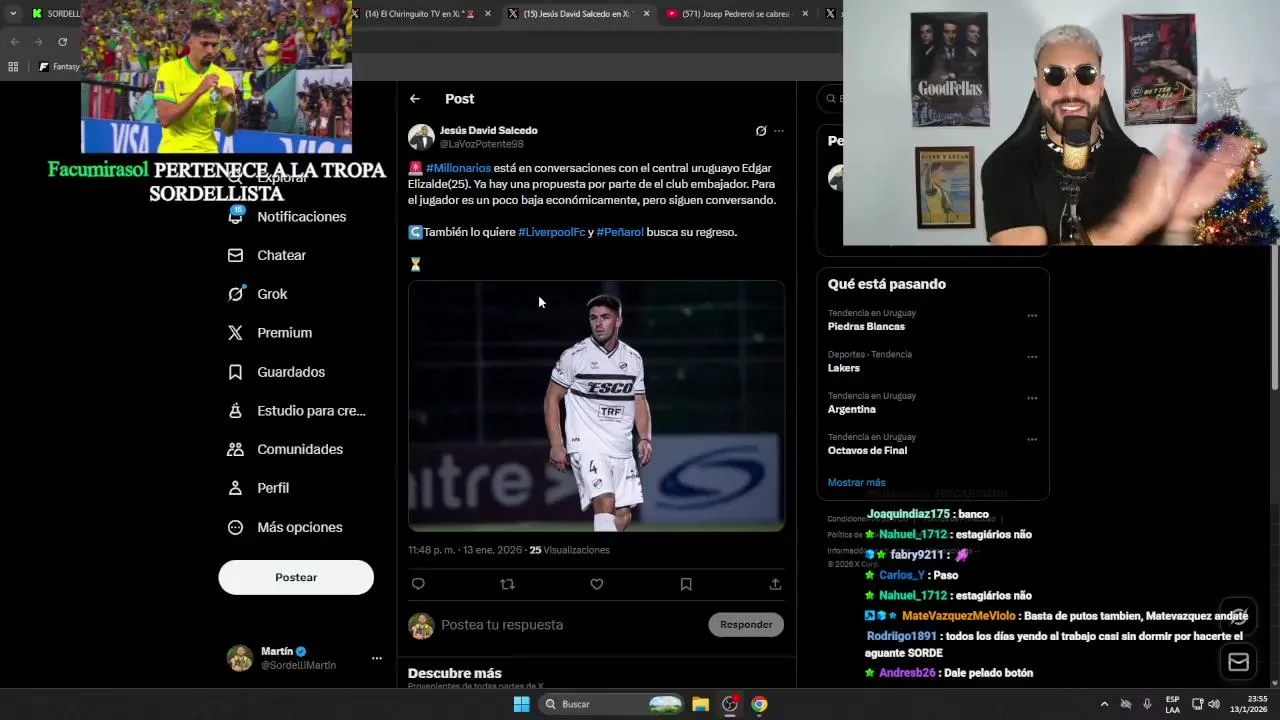Click the taskbar volume speaker icon
Viewport: 1280px width, 720px height.
point(1214,704)
